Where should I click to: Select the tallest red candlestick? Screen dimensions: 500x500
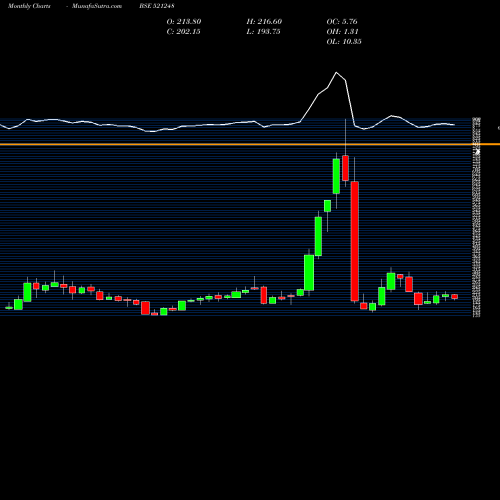pyautogui.click(x=355, y=241)
